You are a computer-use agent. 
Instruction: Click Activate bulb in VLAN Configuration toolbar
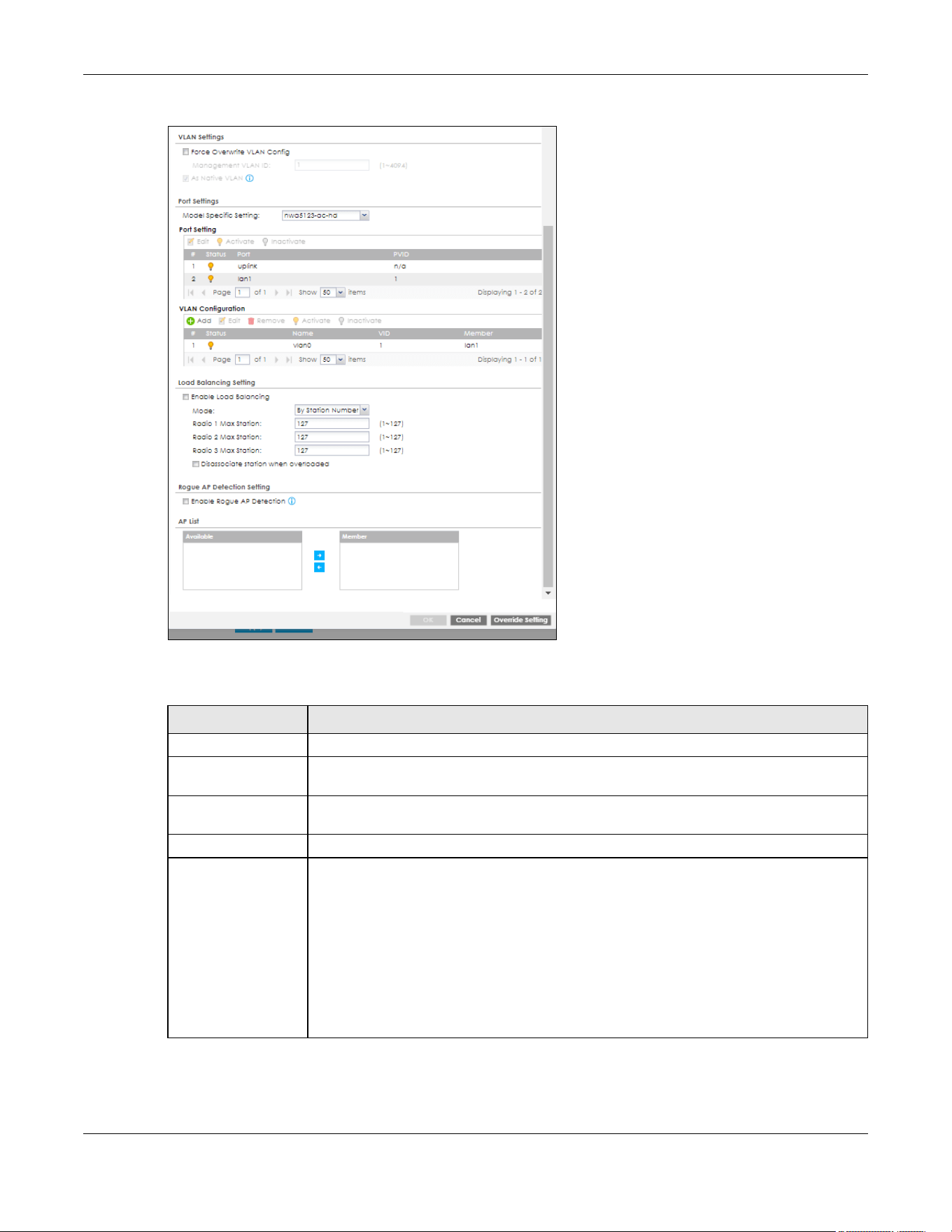pos(296,321)
